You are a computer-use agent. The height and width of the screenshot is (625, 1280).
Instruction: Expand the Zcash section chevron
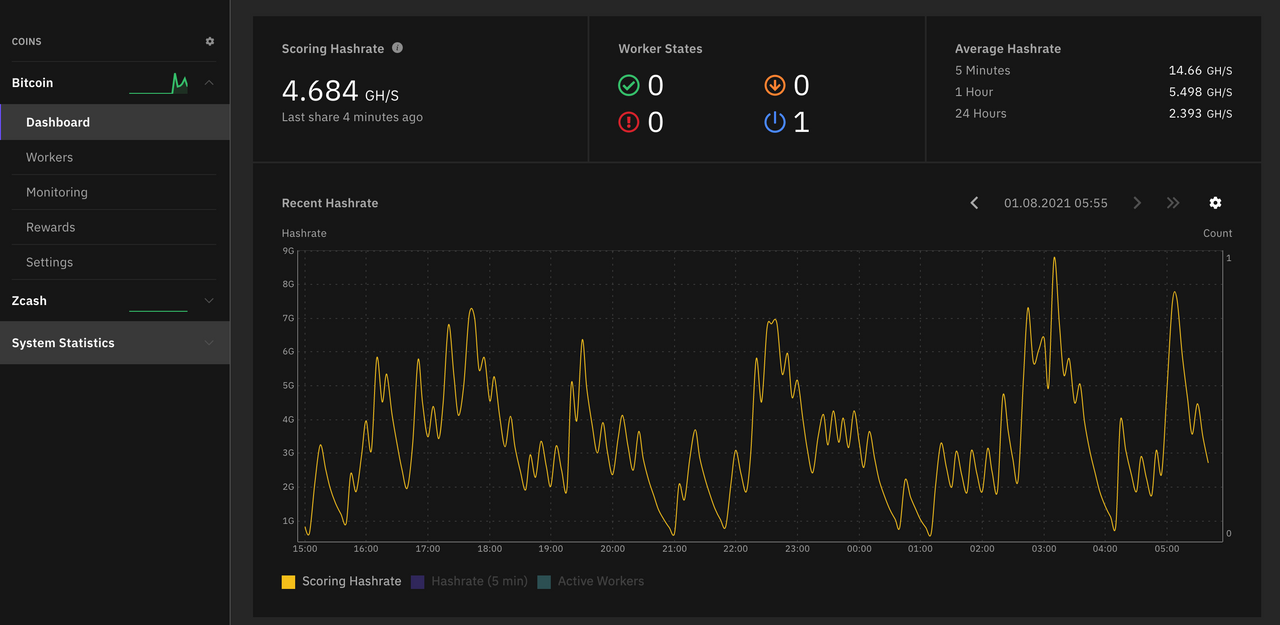click(209, 301)
